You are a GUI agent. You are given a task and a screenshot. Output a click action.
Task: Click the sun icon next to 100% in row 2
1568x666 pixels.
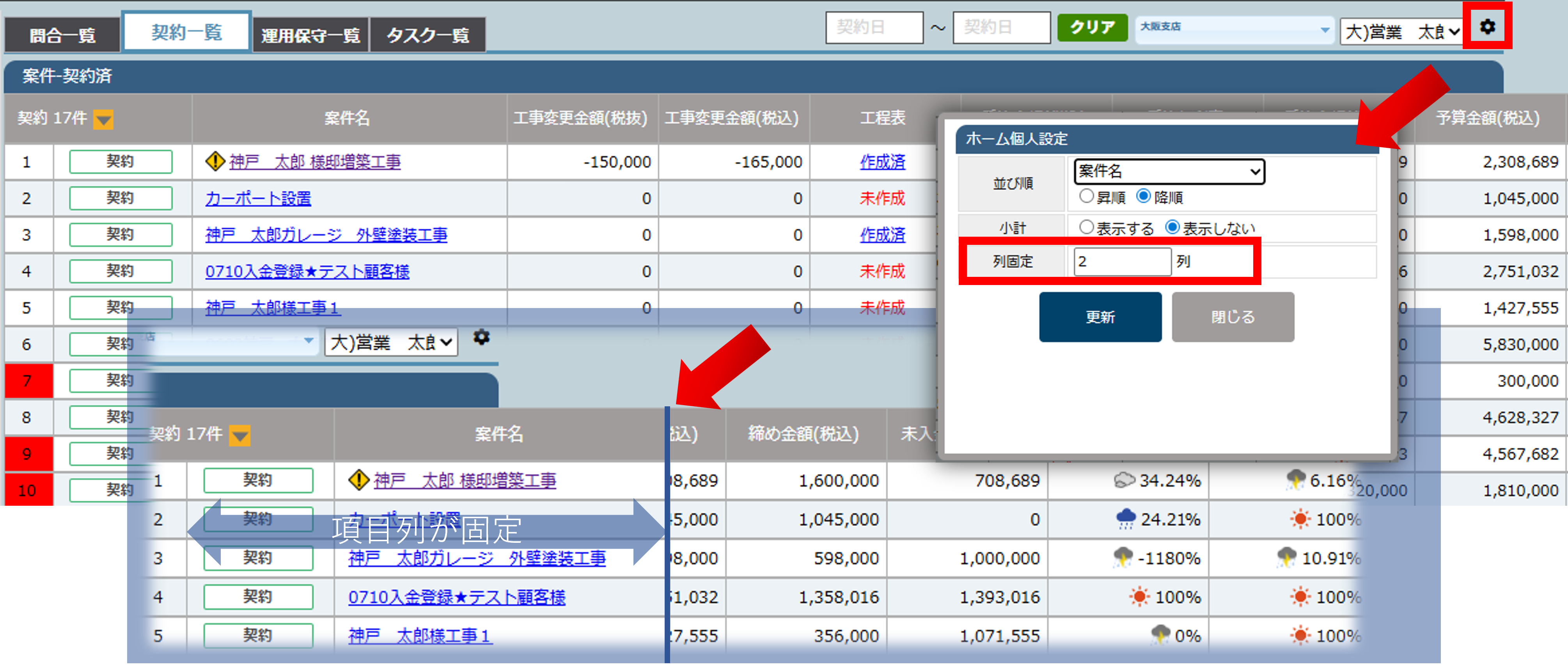click(x=1300, y=519)
